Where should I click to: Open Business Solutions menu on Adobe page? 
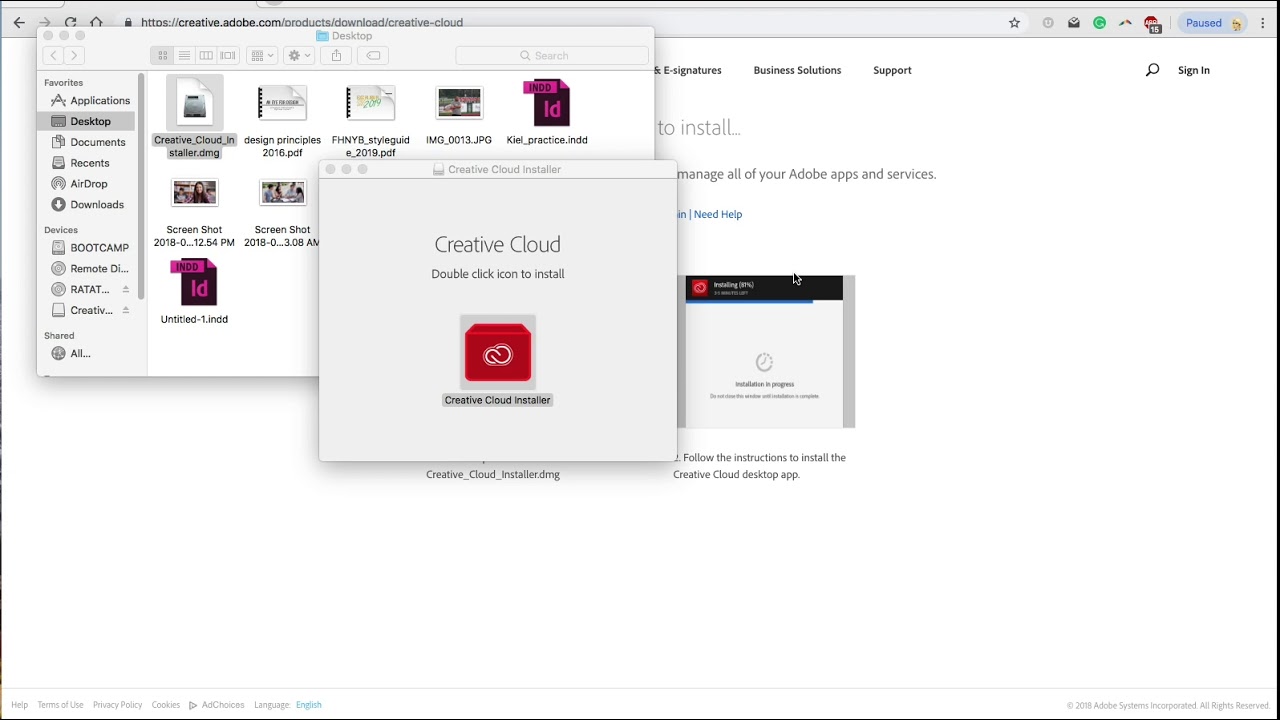coord(797,70)
